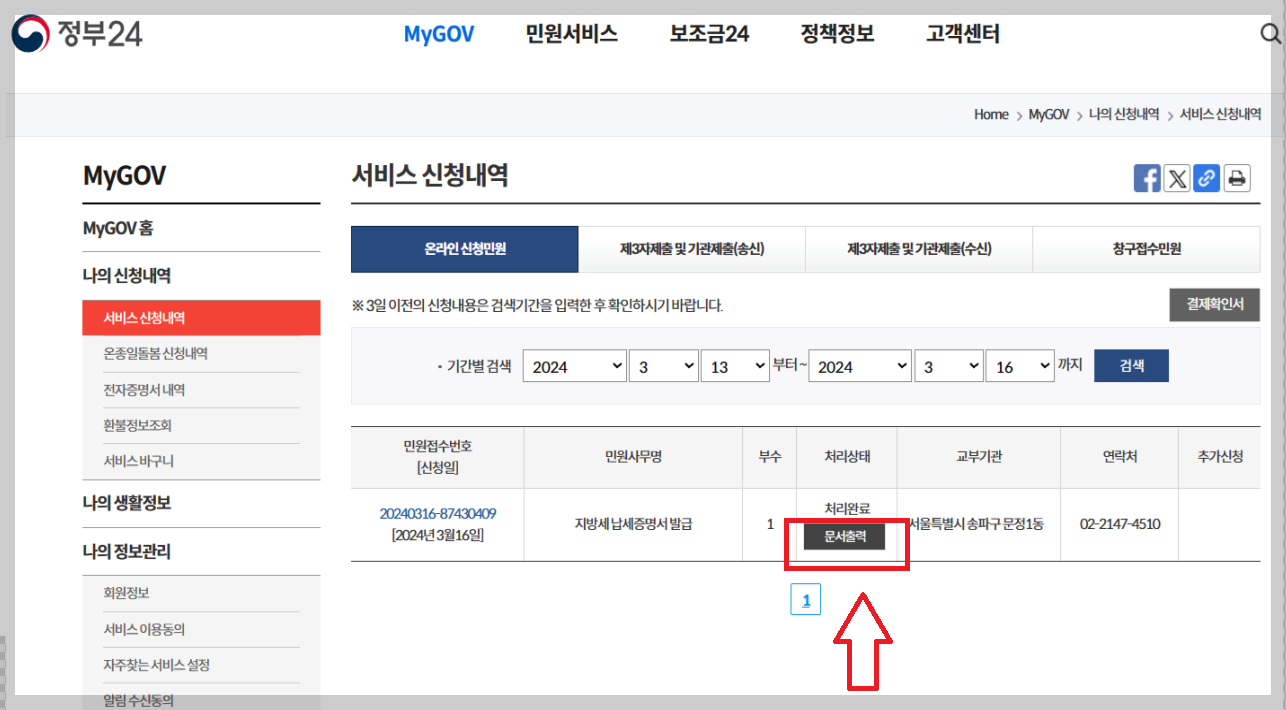This screenshot has height=710, width=1286.
Task: Switch to the 청구접수민원 tab
Action: (x=1146, y=249)
